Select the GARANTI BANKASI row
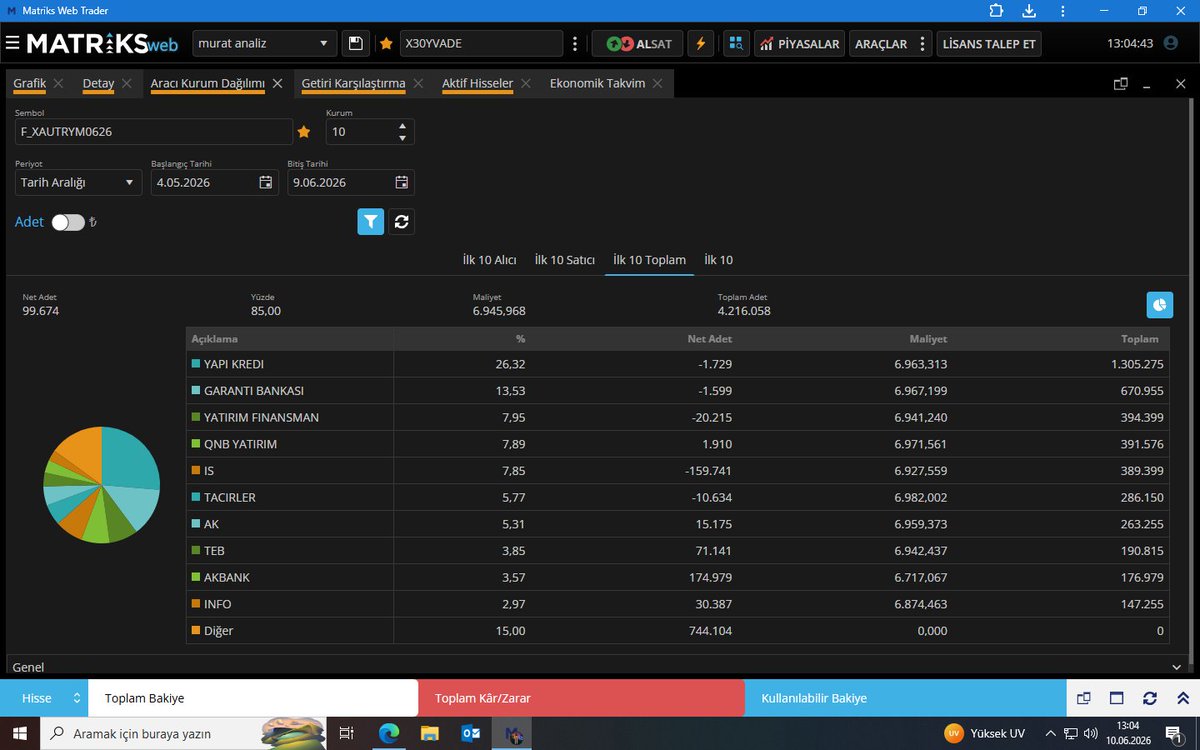The width and height of the screenshot is (1200, 750). coord(677,391)
